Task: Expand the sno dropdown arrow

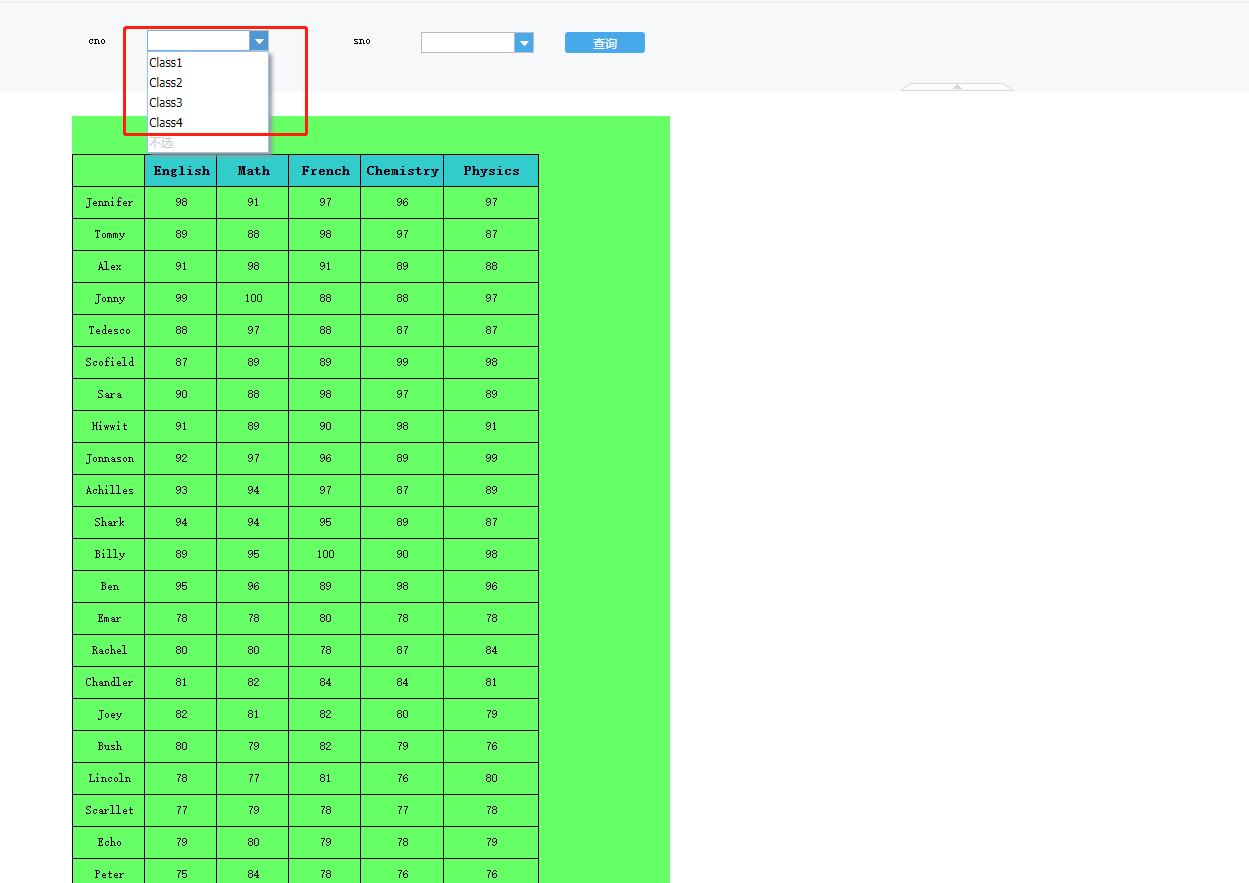Action: [x=524, y=42]
